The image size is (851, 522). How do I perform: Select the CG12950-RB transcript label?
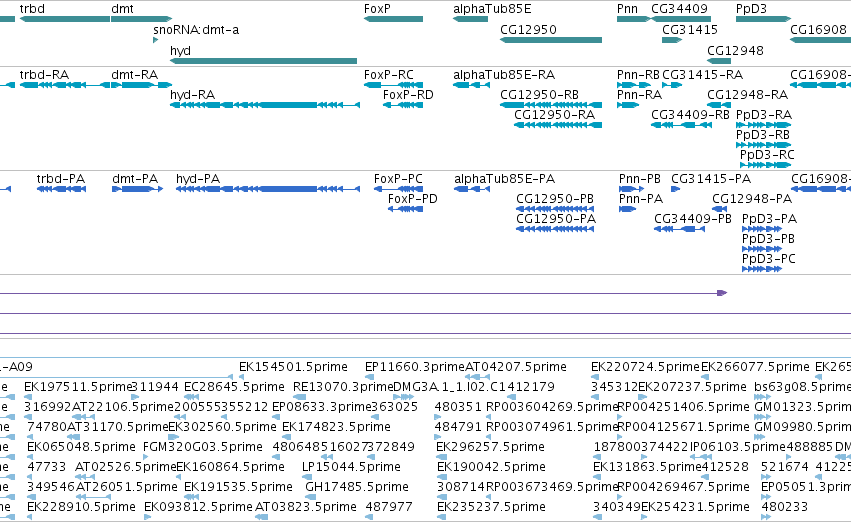(539, 95)
